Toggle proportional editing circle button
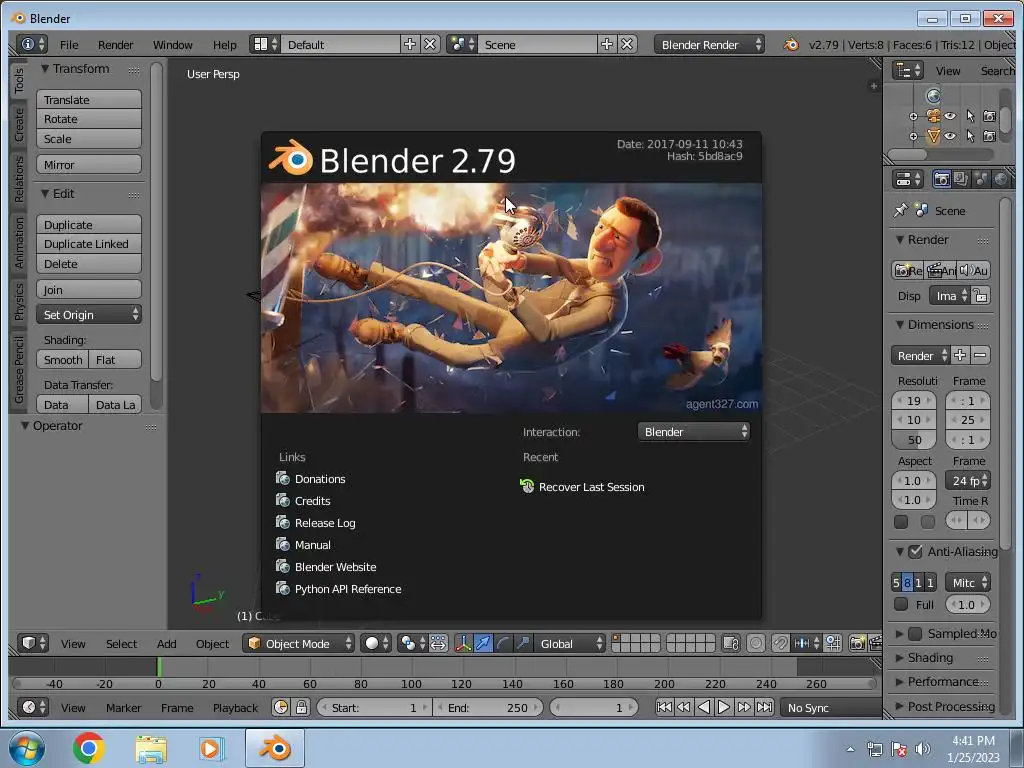The width and height of the screenshot is (1024, 768). point(756,643)
